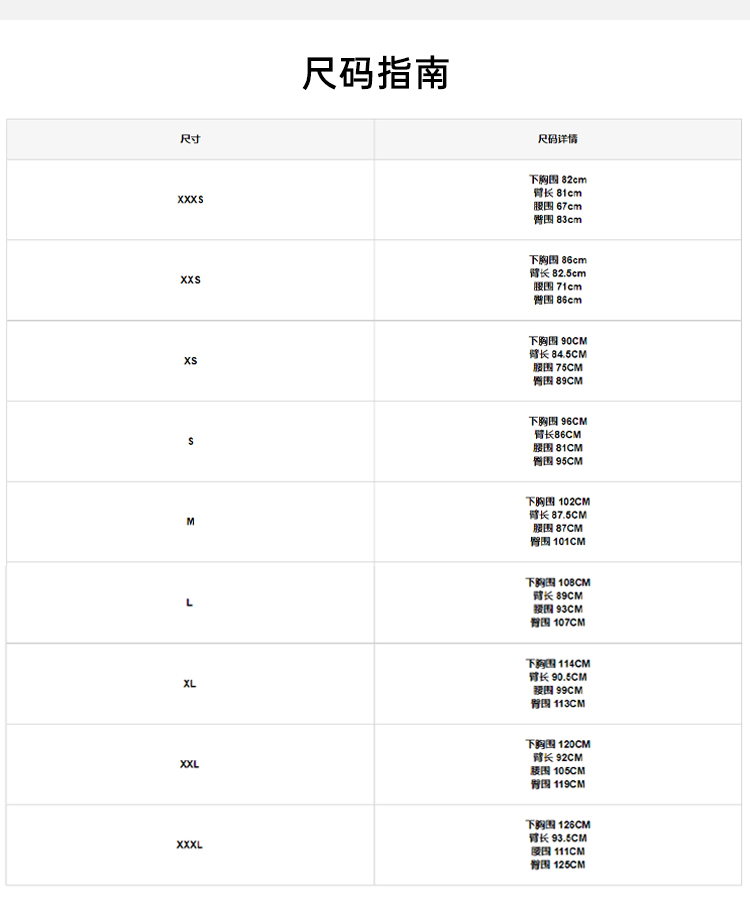Click the 腰围 81CM measurement text

pyautogui.click(x=557, y=448)
